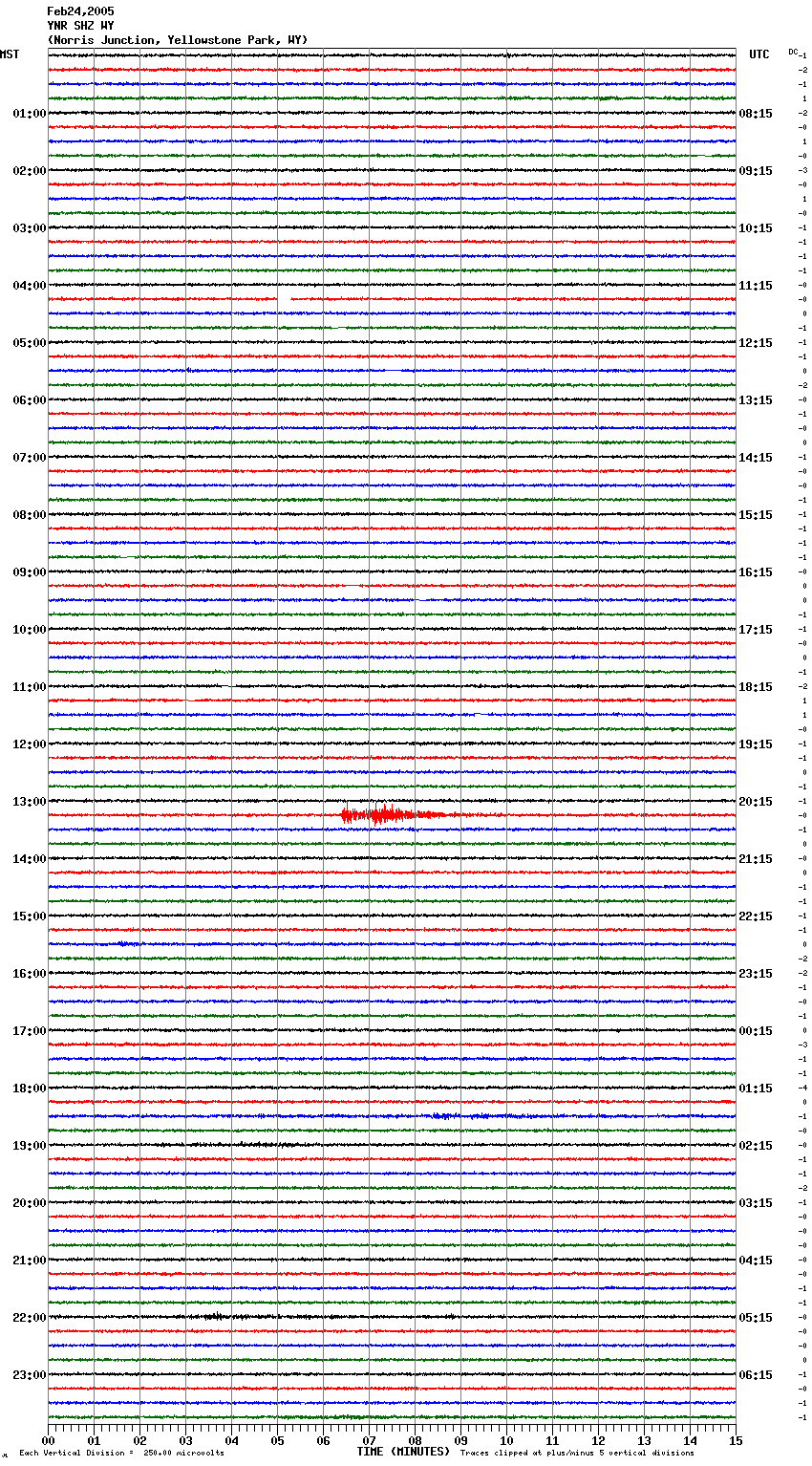The height and width of the screenshot is (1466, 812).
Task: Select the 01:00 MST time label
Action: coord(29,114)
